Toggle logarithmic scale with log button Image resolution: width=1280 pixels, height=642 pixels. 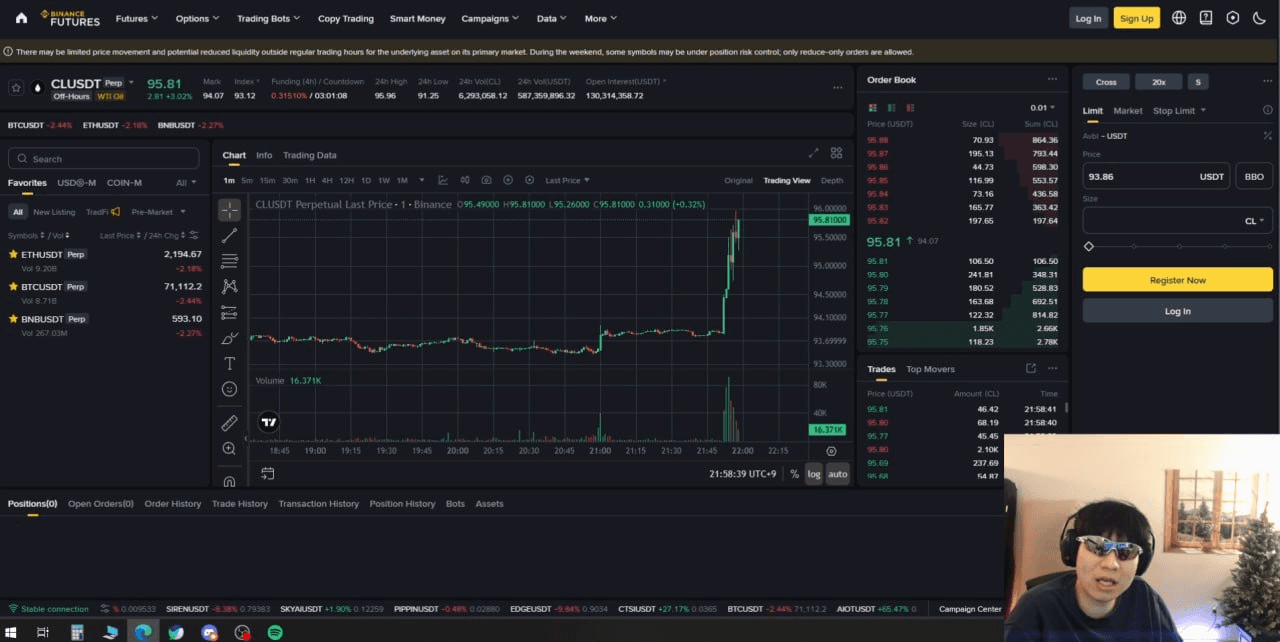814,474
